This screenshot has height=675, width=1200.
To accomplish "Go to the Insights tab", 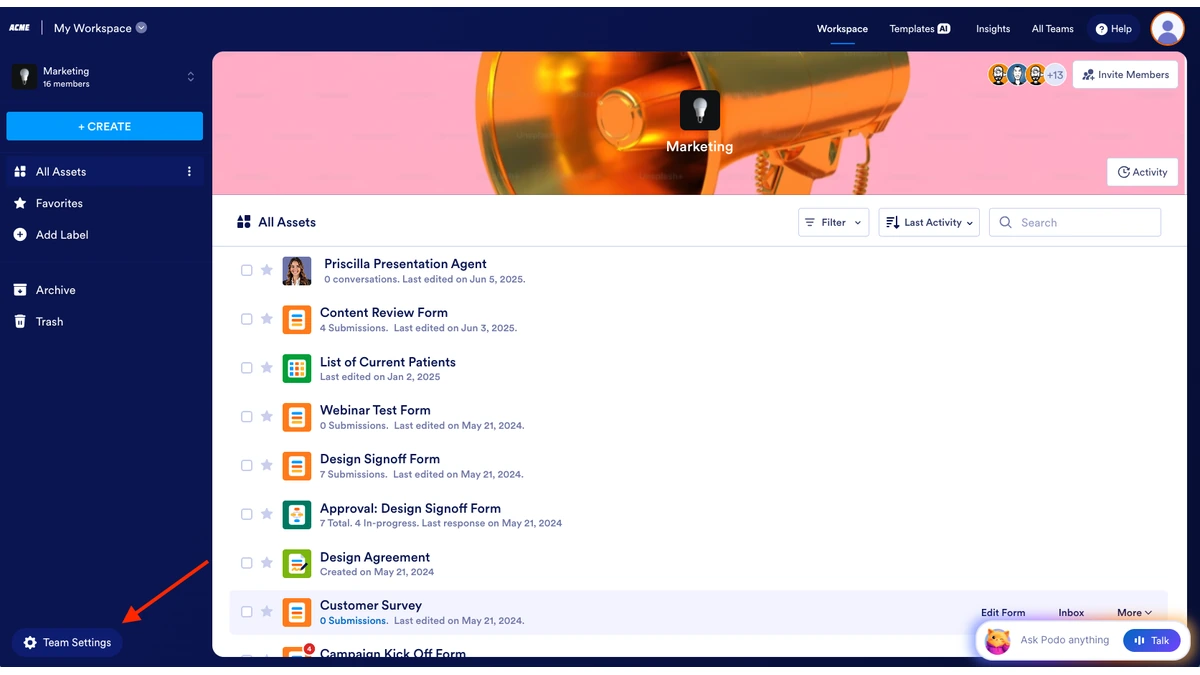I will 993,29.
